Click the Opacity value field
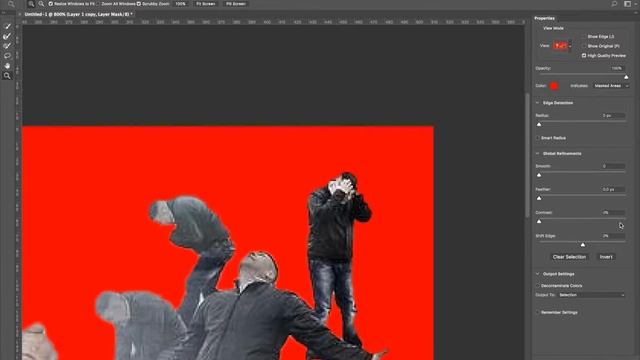 (x=618, y=68)
